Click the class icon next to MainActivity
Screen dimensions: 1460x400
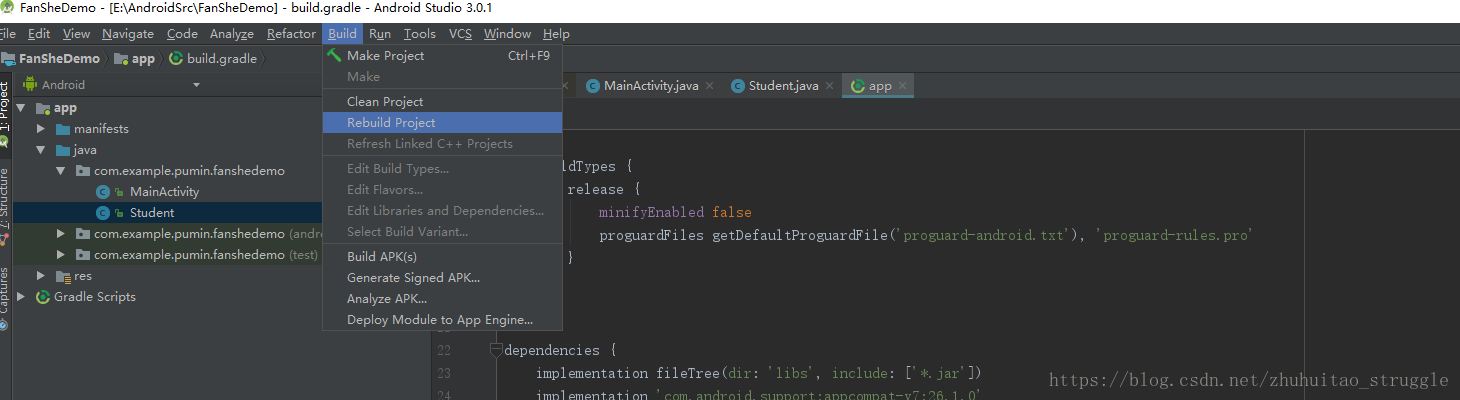103,192
